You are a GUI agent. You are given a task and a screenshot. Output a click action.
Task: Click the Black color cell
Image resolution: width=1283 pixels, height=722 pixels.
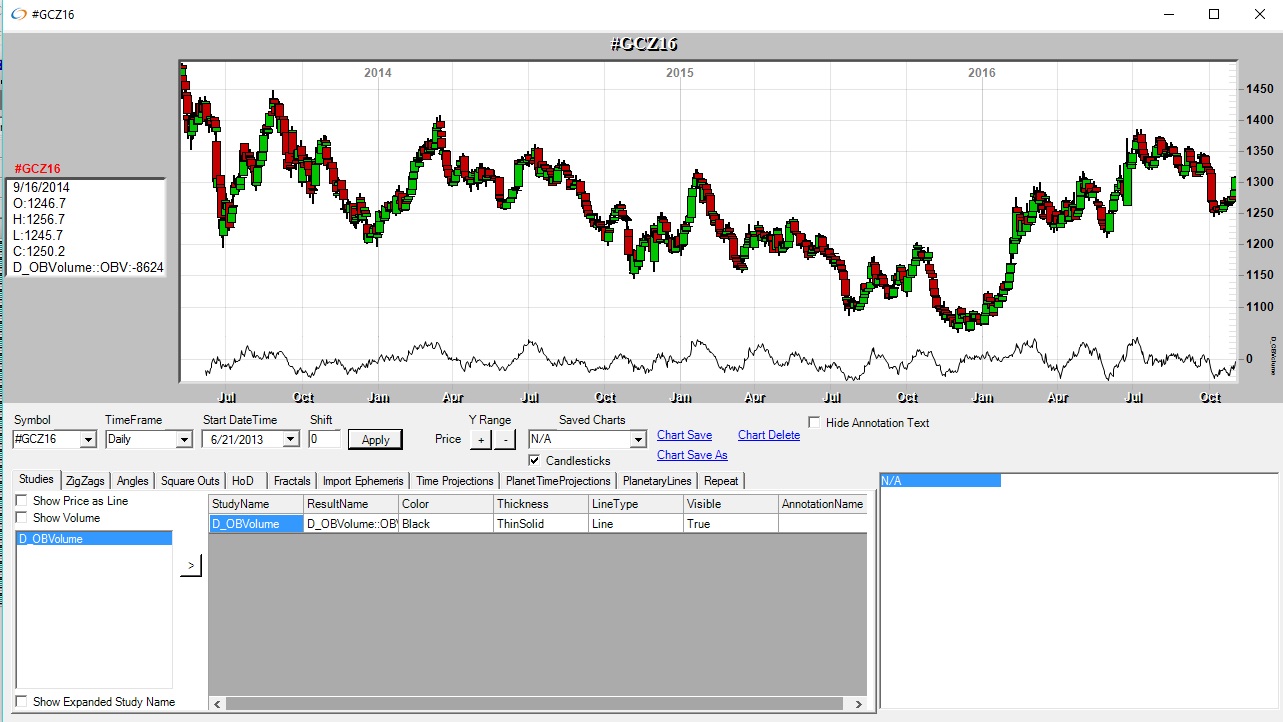pyautogui.click(x=445, y=524)
